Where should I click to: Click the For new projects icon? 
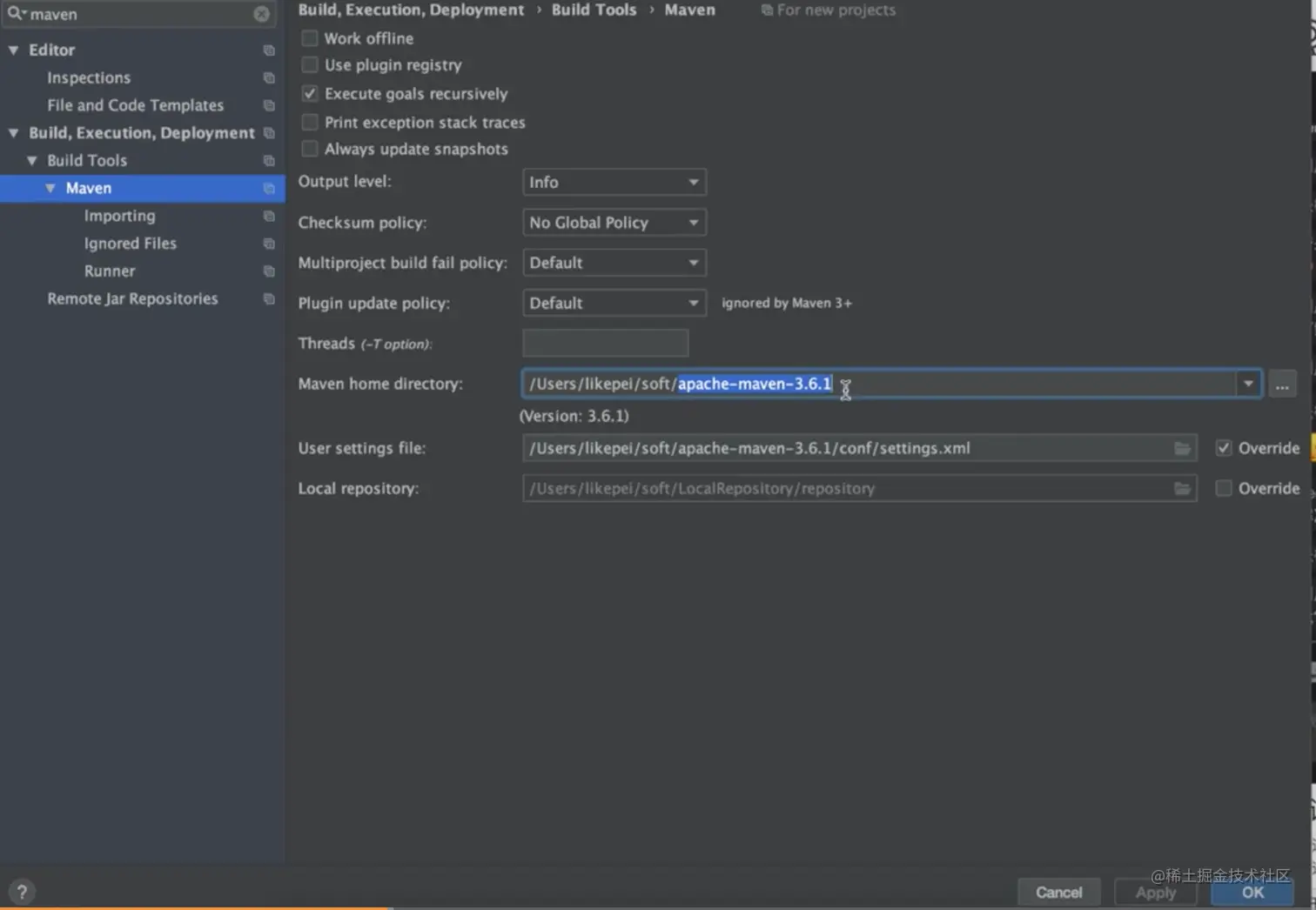pyautogui.click(x=767, y=10)
